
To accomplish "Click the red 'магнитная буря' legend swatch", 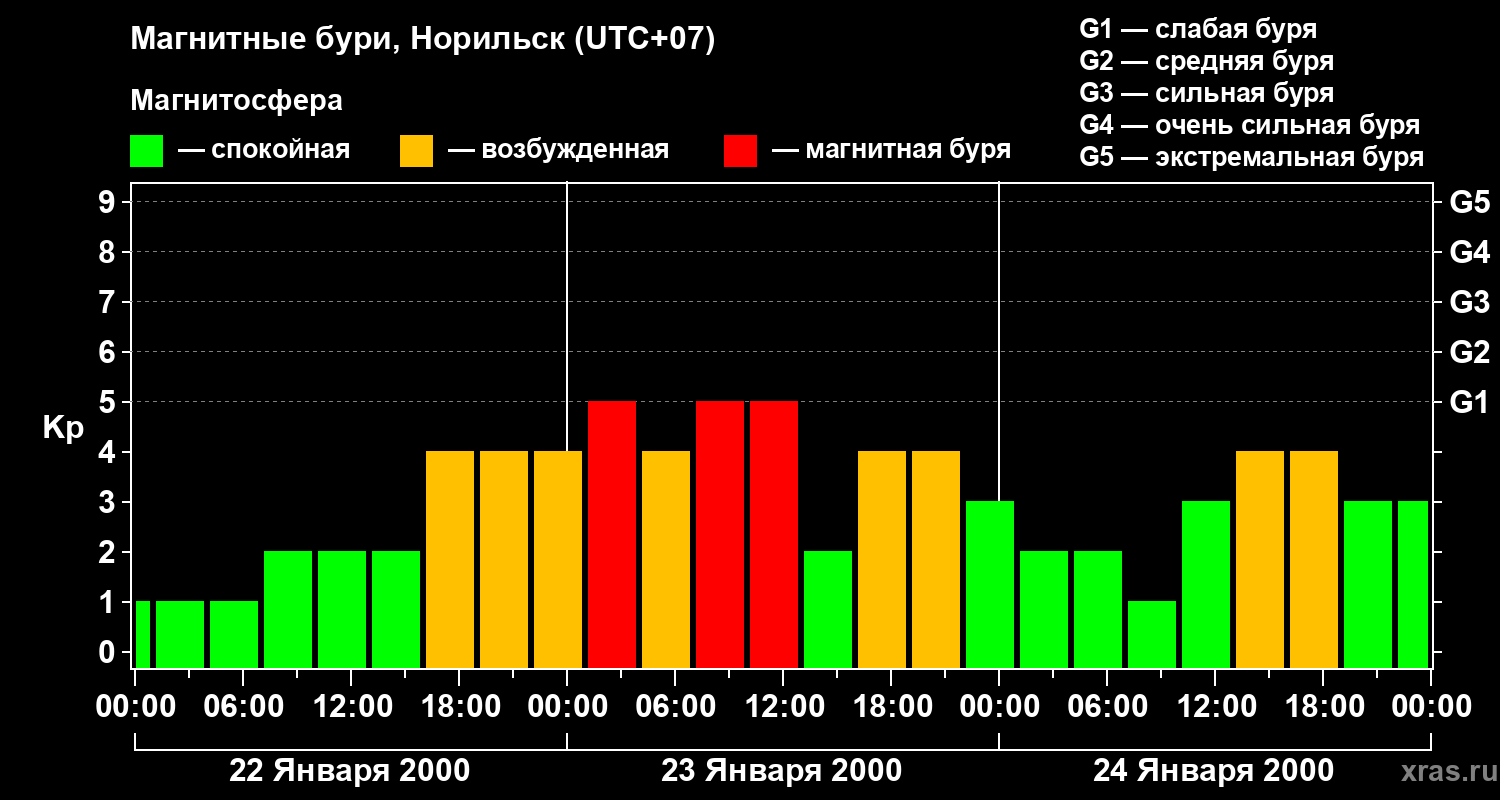I will click(x=740, y=151).
